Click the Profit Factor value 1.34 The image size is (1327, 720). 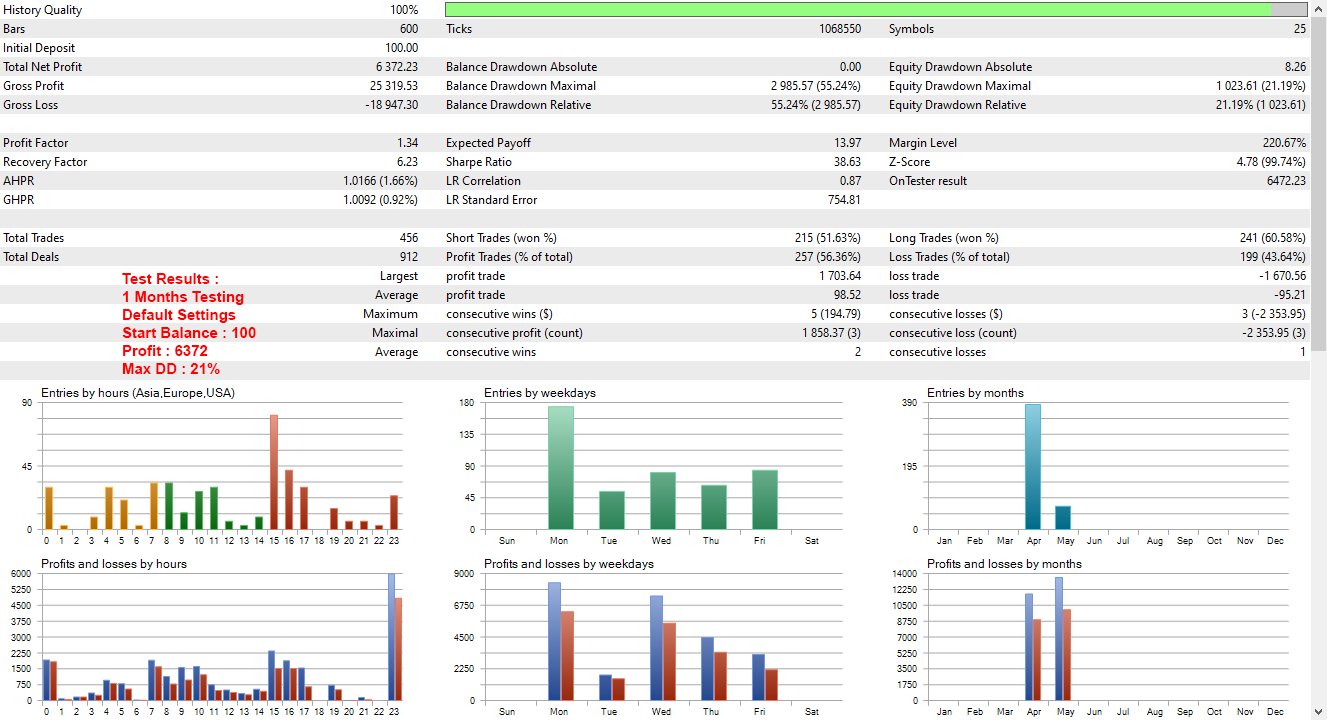(408, 143)
